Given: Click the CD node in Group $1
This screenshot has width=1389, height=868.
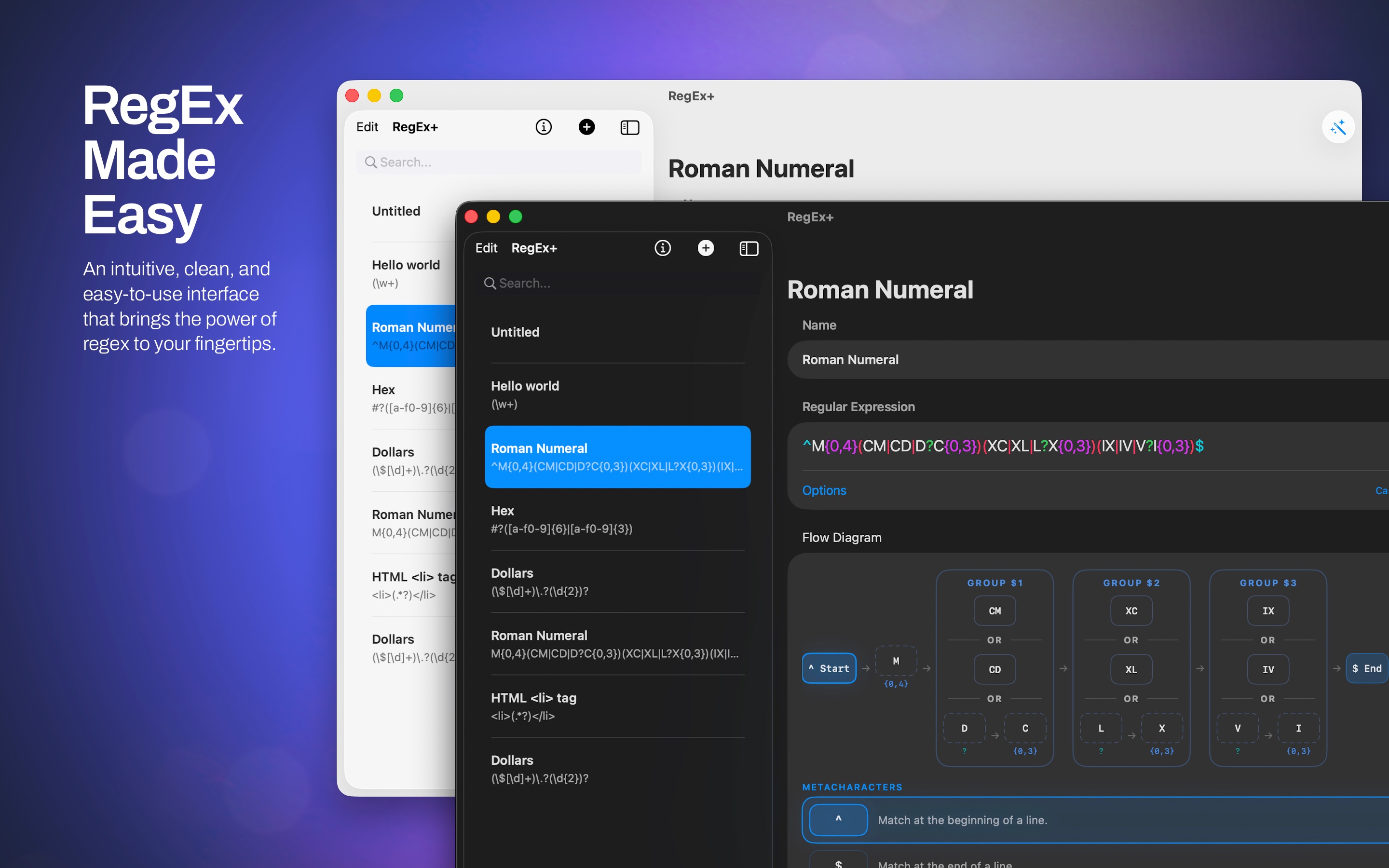Looking at the screenshot, I should [994, 669].
